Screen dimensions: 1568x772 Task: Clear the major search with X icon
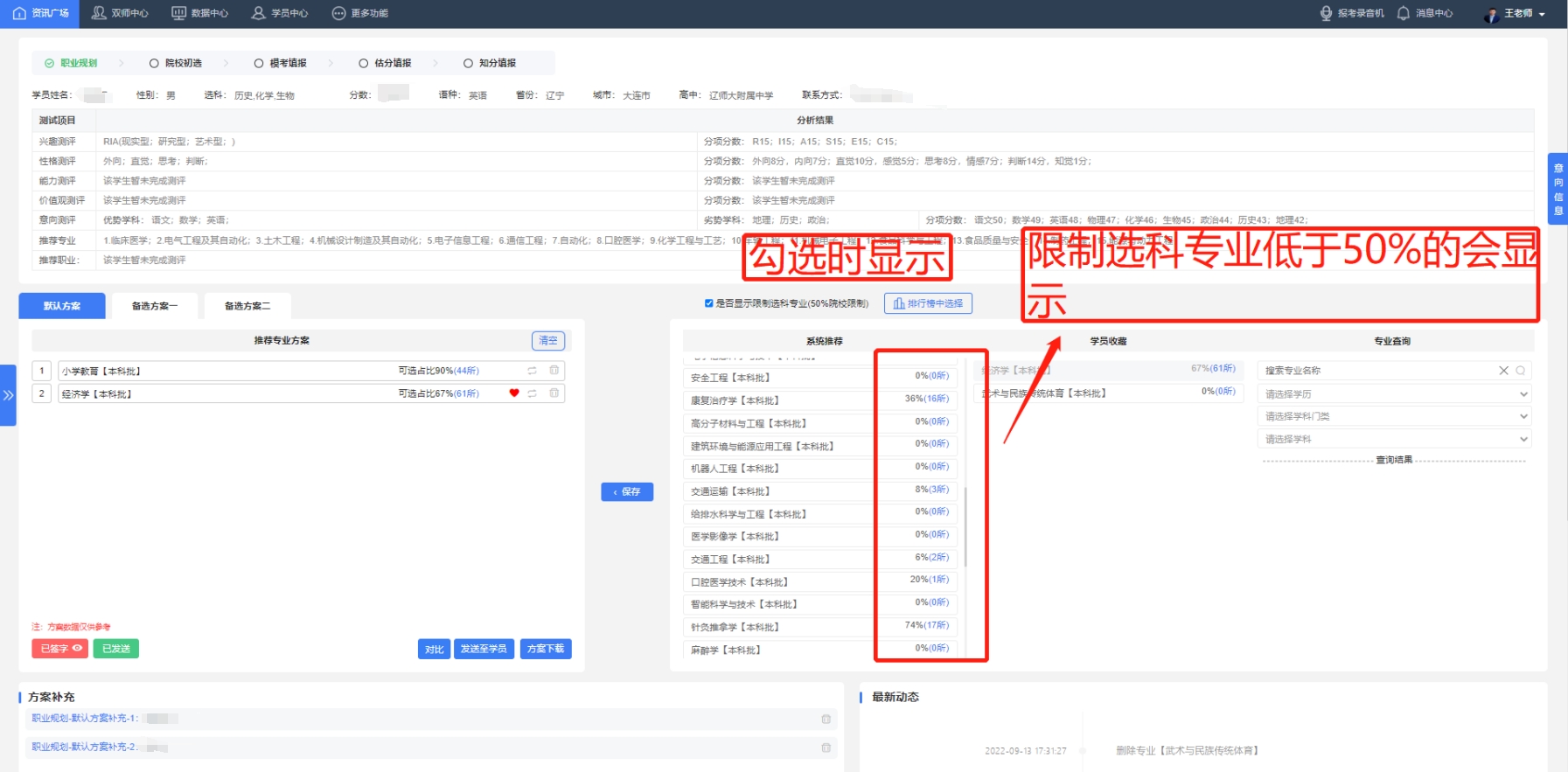pos(1504,371)
